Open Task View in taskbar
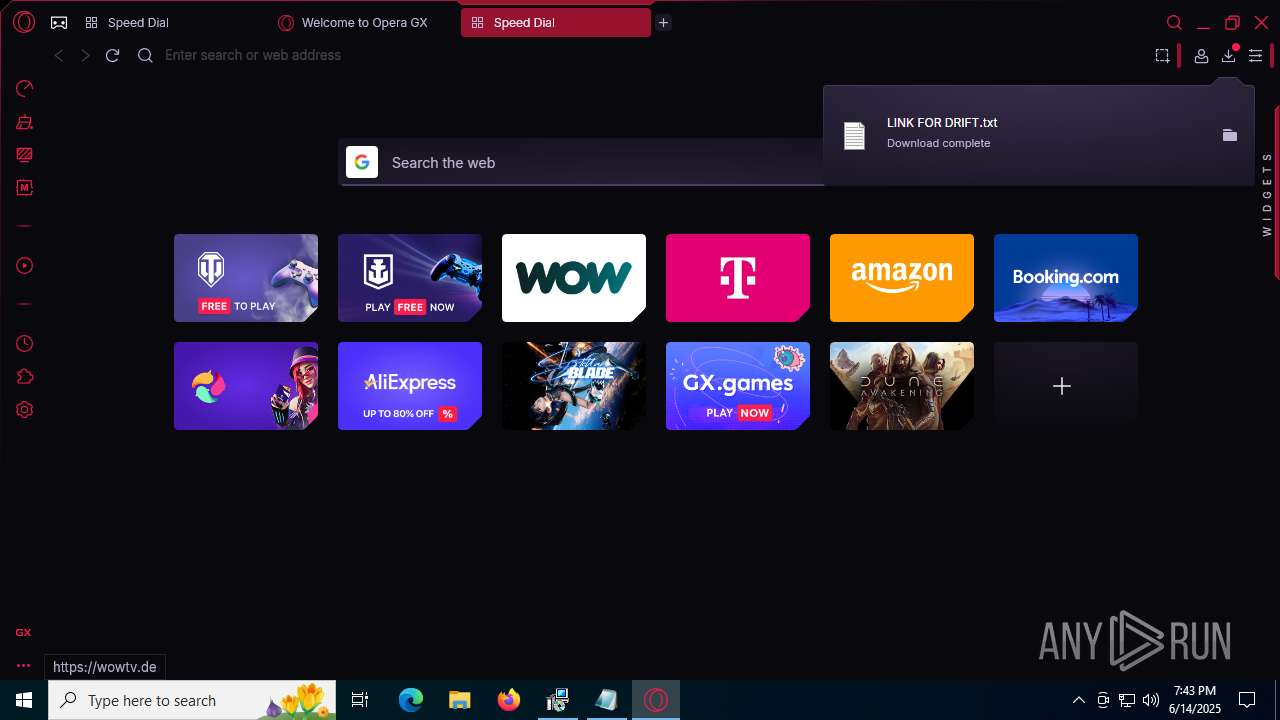 click(360, 700)
